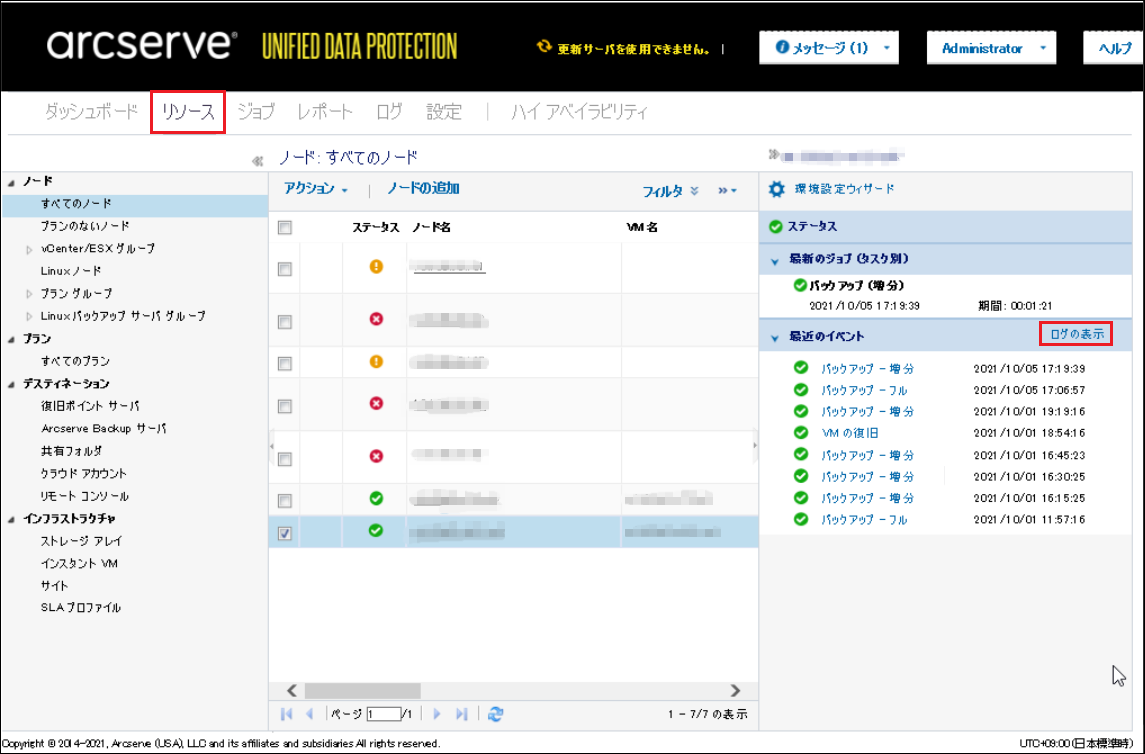The height and width of the screenshot is (754, 1145).
Task: Switch to ハイ アベイラビリティ tab
Action: tap(579, 112)
